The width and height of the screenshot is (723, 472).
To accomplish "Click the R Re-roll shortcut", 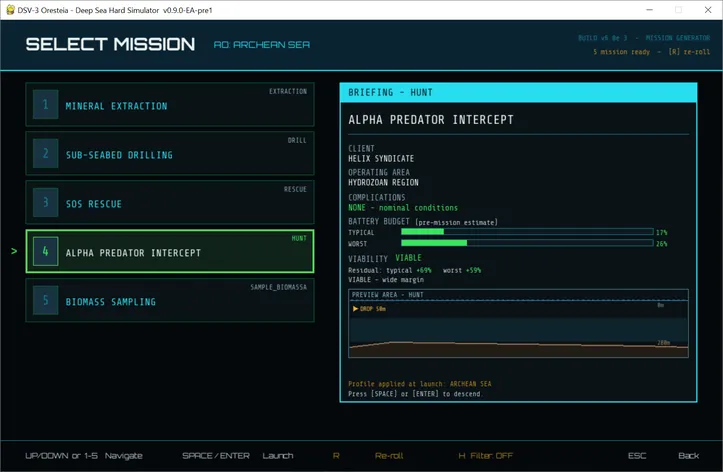I will pyautogui.click(x=368, y=456).
